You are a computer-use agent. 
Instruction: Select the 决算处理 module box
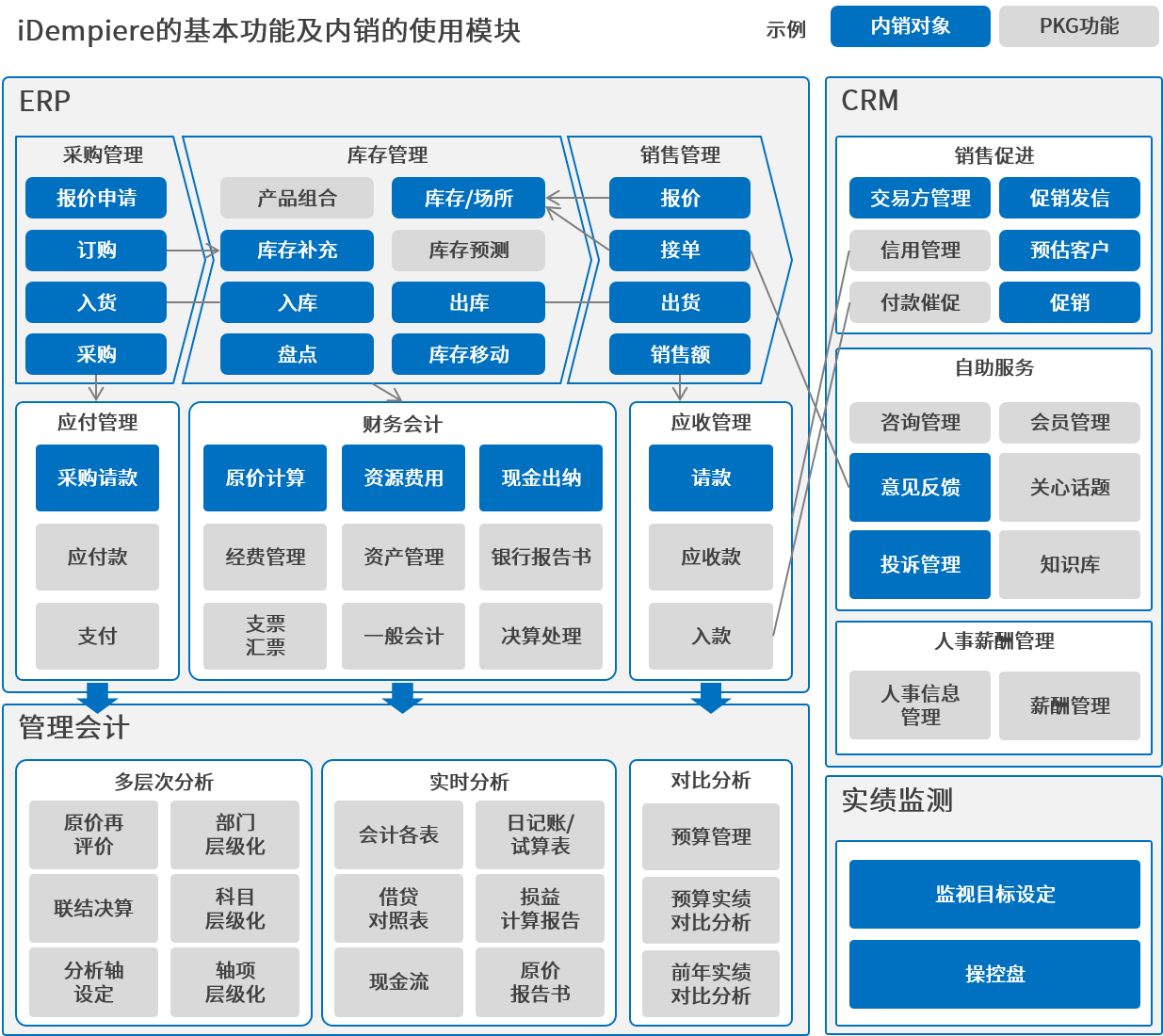[541, 637]
